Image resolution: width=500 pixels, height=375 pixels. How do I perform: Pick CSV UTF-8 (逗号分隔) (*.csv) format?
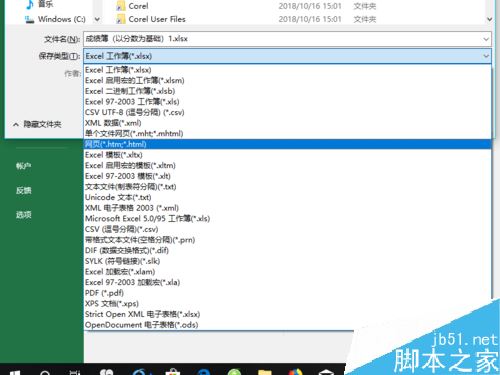[288, 112]
